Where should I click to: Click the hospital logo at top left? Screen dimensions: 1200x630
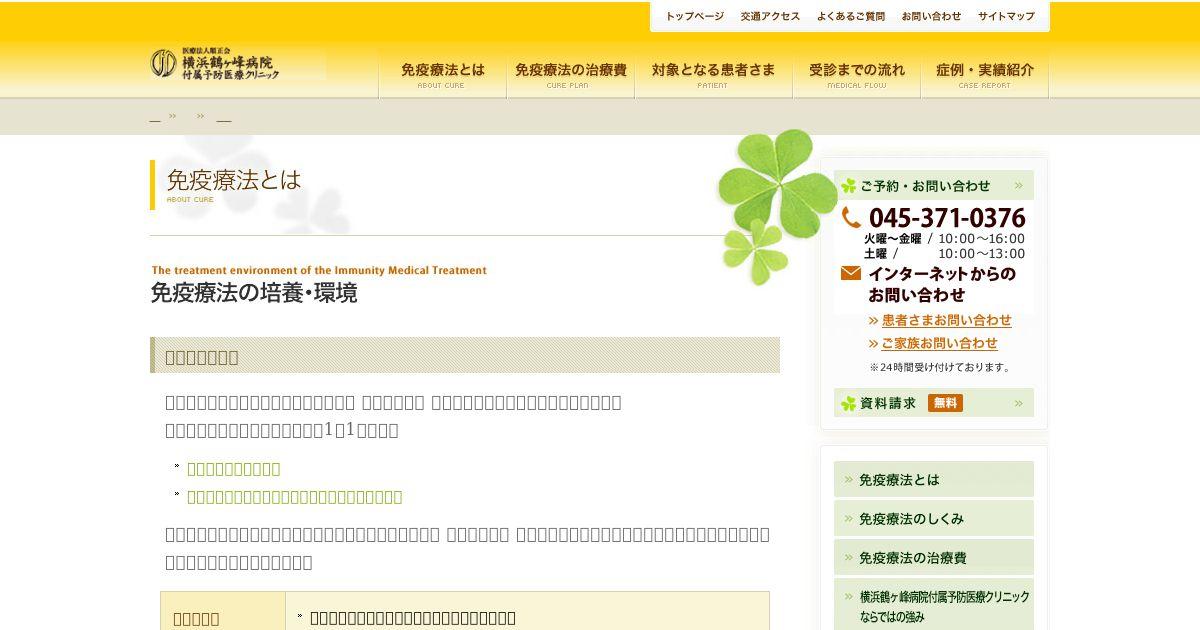(215, 64)
